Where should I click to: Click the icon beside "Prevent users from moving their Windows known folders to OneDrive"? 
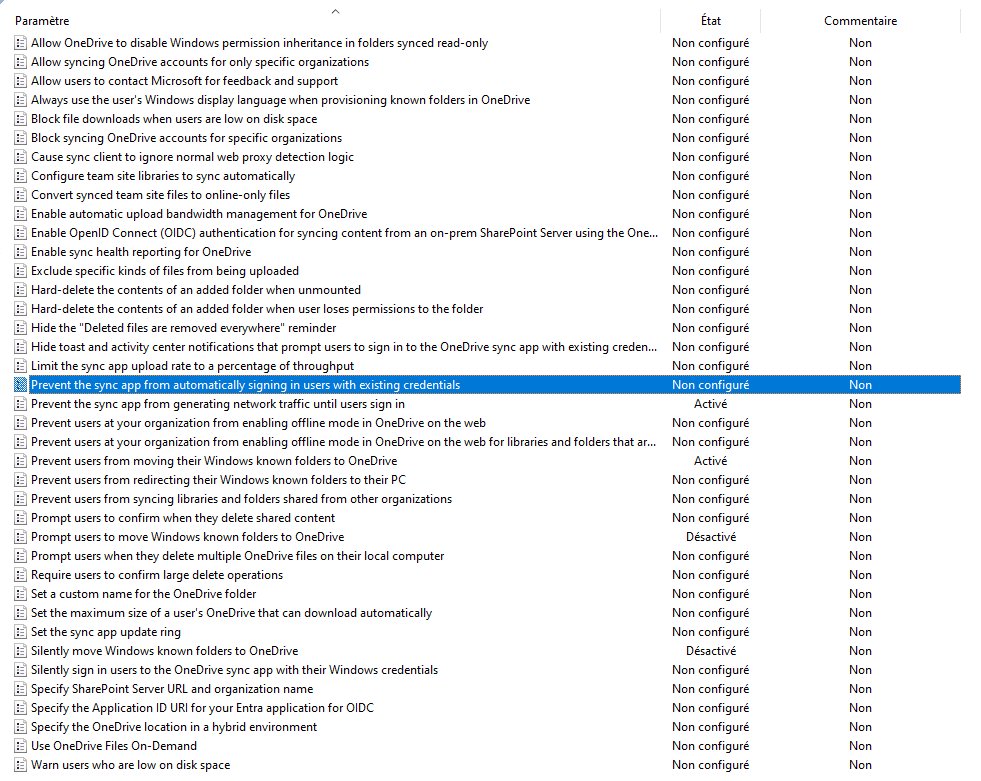pyautogui.click(x=21, y=461)
